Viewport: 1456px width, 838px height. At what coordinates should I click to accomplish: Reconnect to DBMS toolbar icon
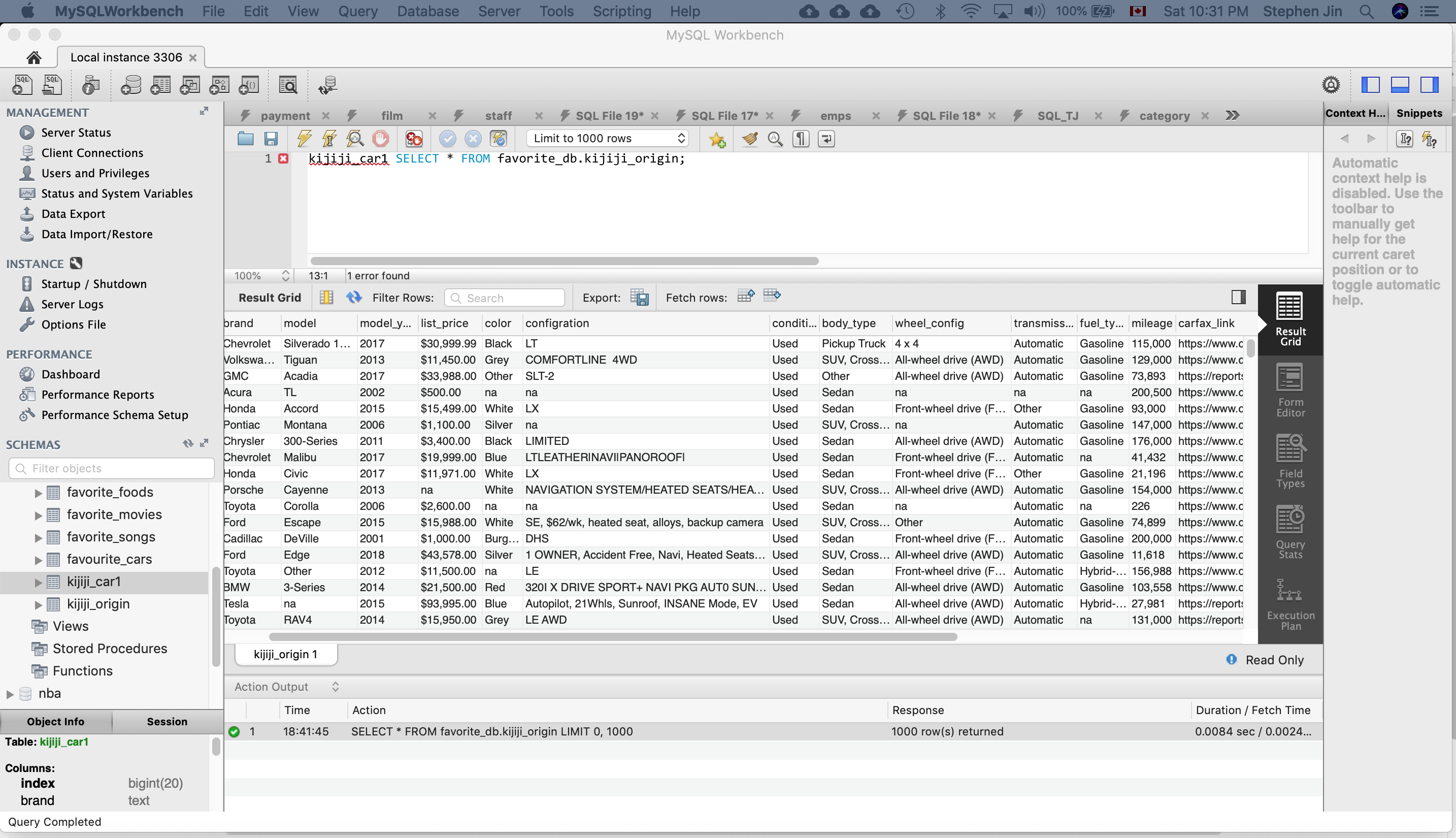(328, 85)
